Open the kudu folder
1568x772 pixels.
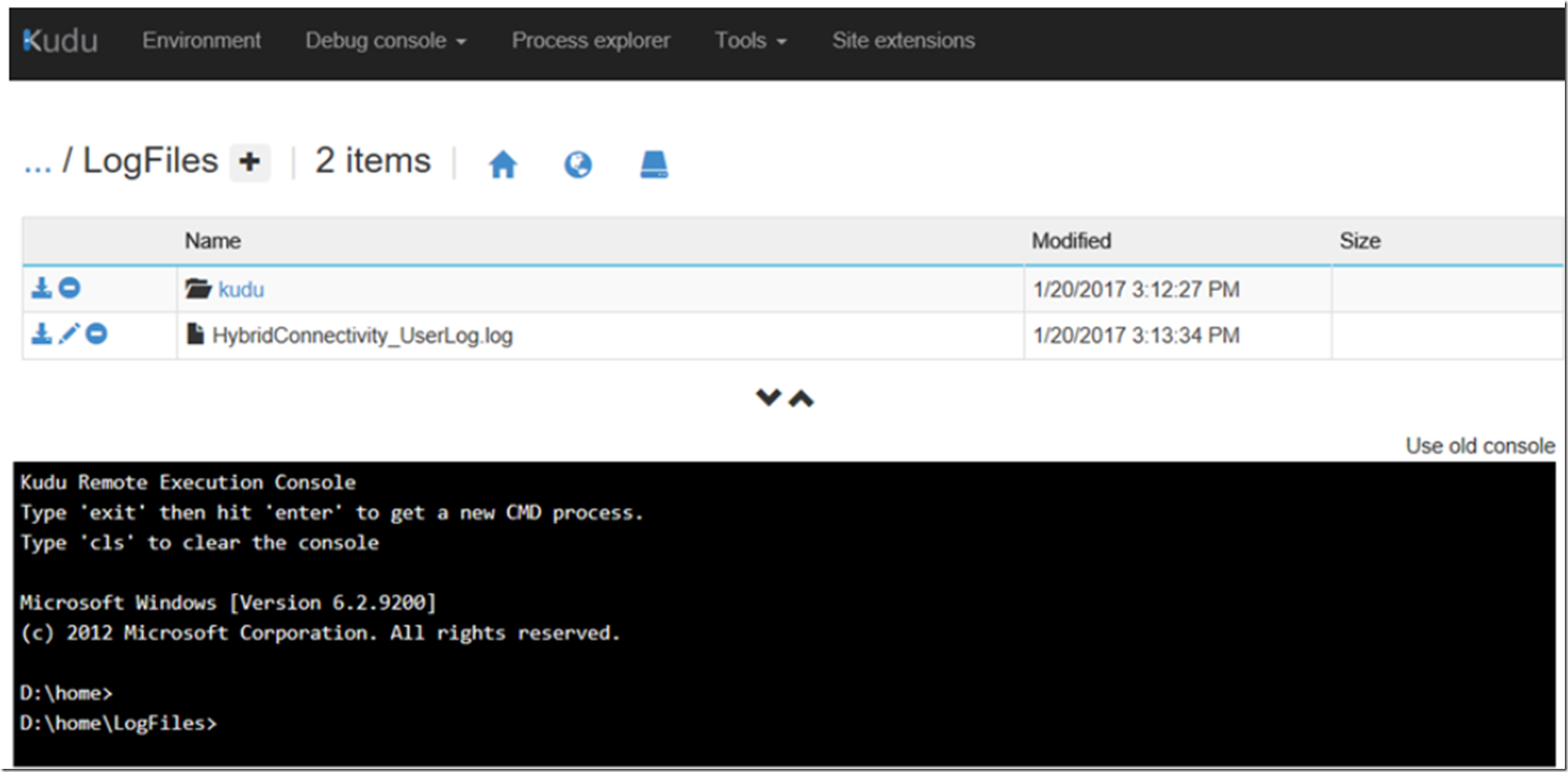tap(241, 289)
